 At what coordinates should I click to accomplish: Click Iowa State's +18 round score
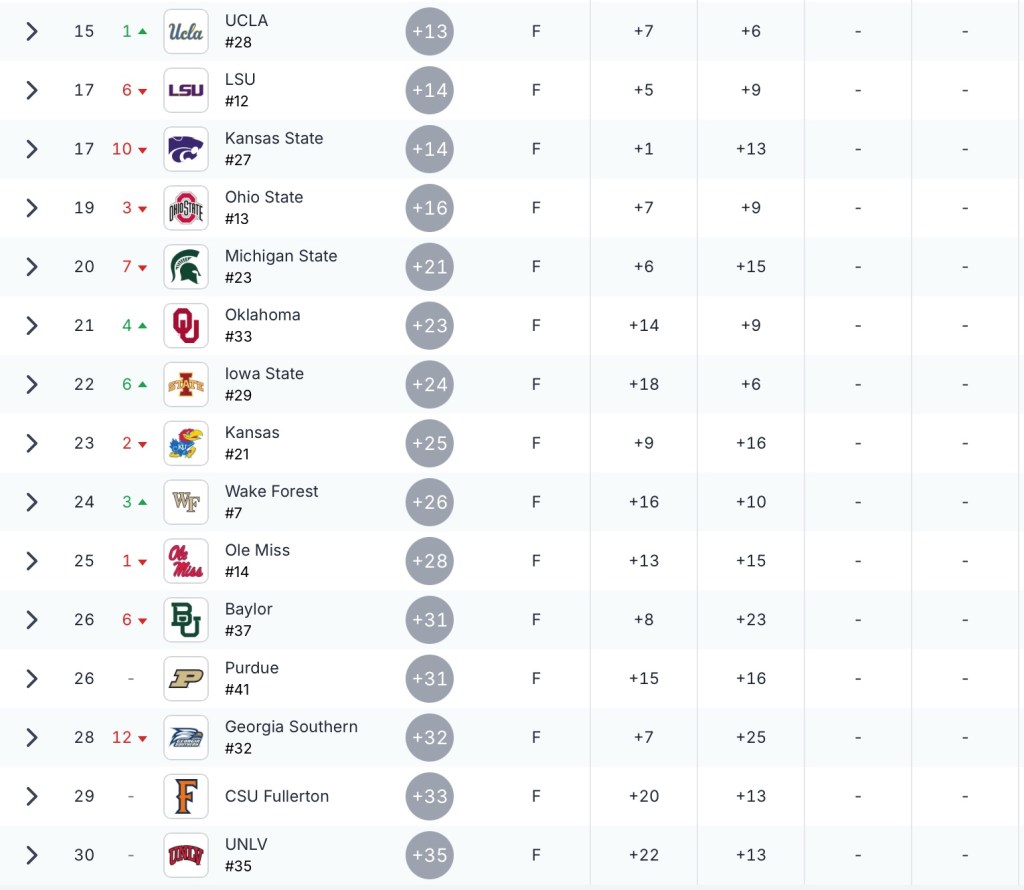(644, 385)
